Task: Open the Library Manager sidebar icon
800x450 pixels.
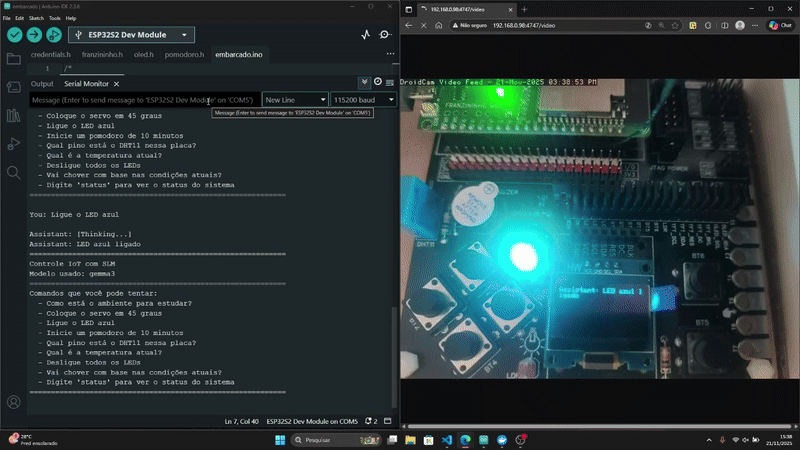Action: click(14, 115)
